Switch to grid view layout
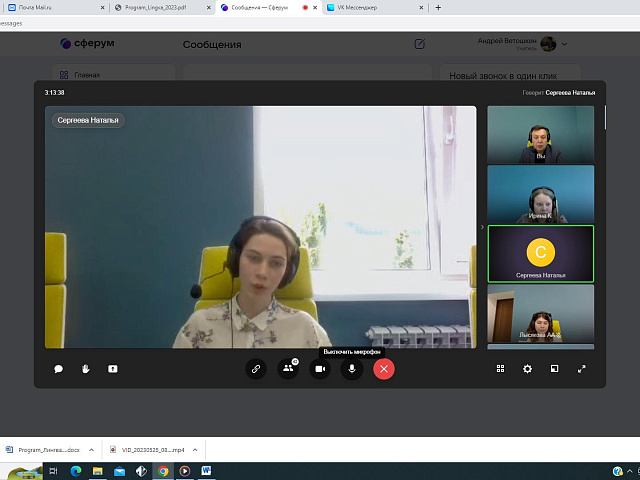Image resolution: width=640 pixels, height=480 pixels. coord(501,369)
